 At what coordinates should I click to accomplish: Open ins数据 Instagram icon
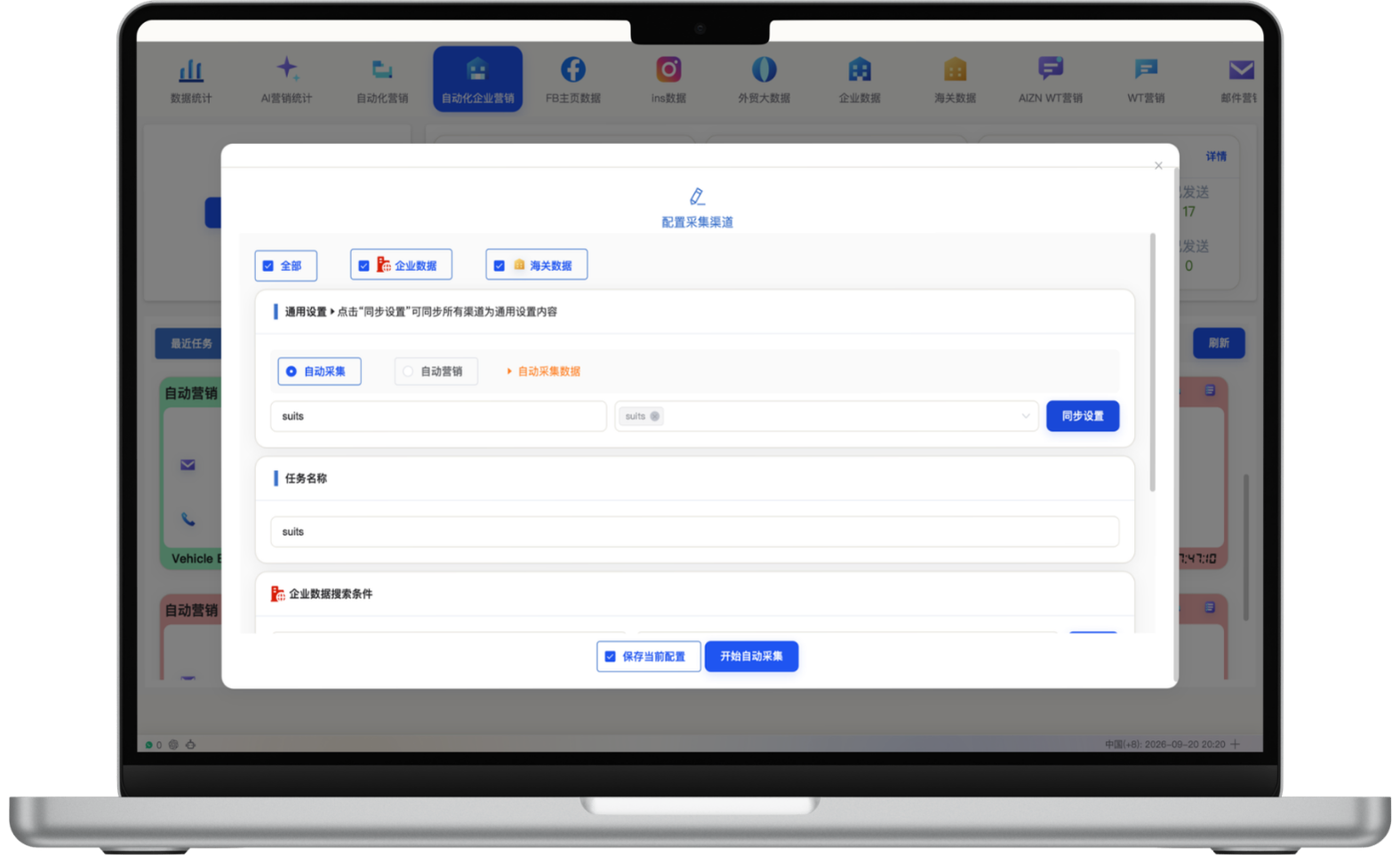tap(668, 68)
